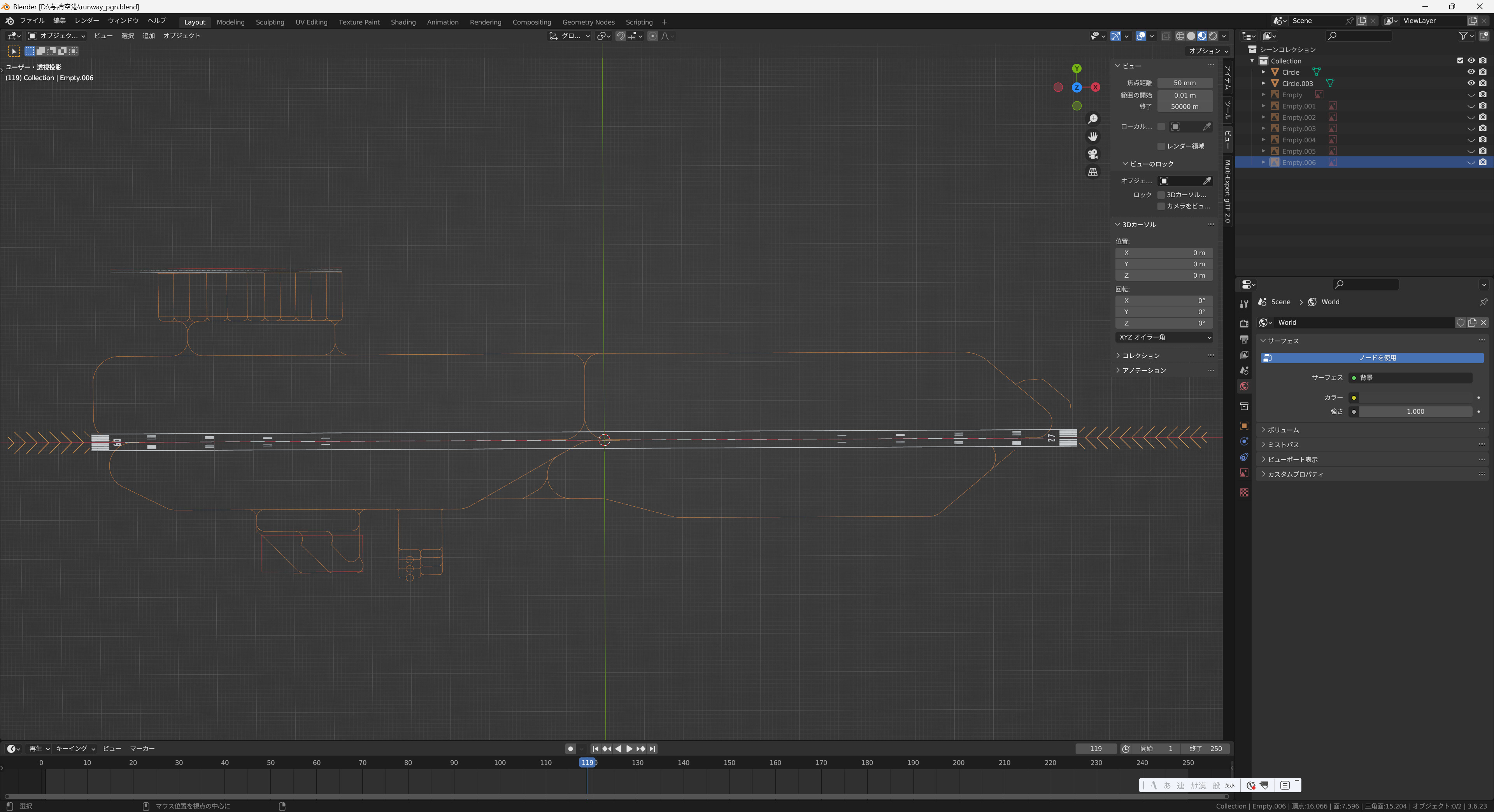
Task: Open the 編集 menu
Action: click(x=59, y=21)
